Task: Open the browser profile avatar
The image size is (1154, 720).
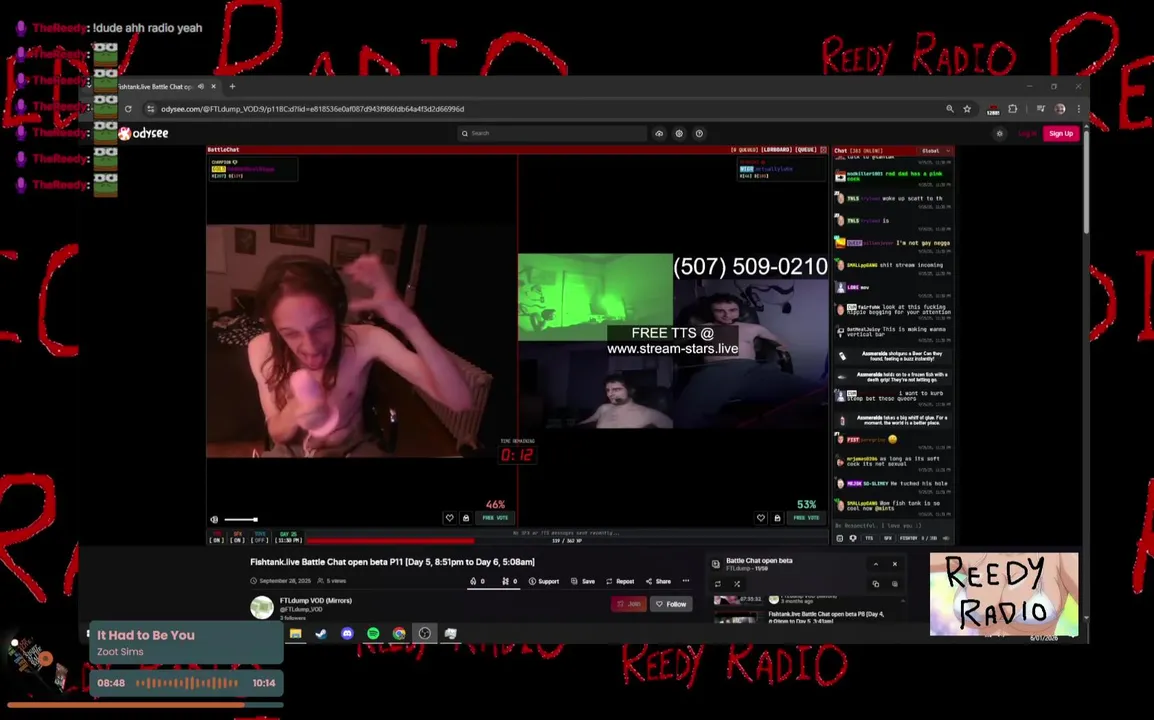Action: pyautogui.click(x=1060, y=109)
